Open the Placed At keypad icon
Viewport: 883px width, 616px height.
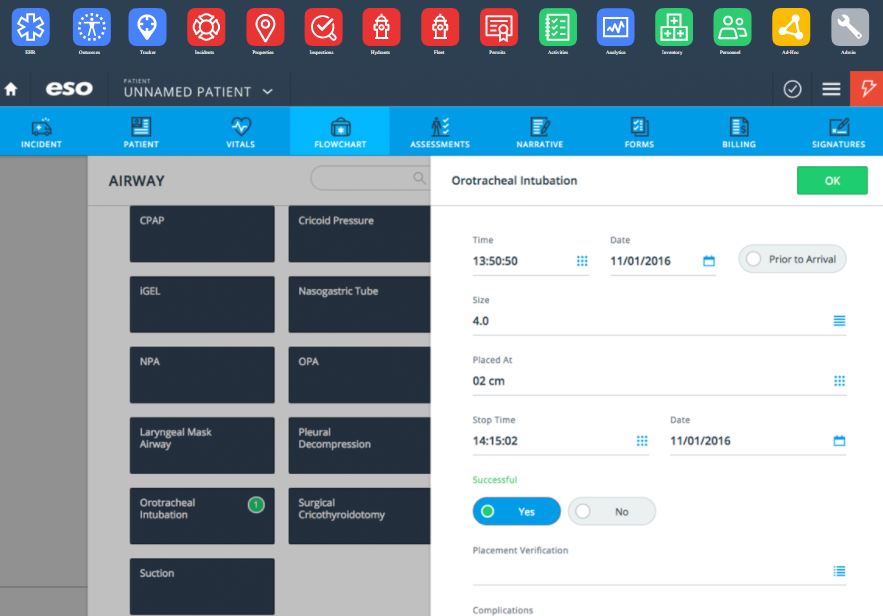(839, 381)
